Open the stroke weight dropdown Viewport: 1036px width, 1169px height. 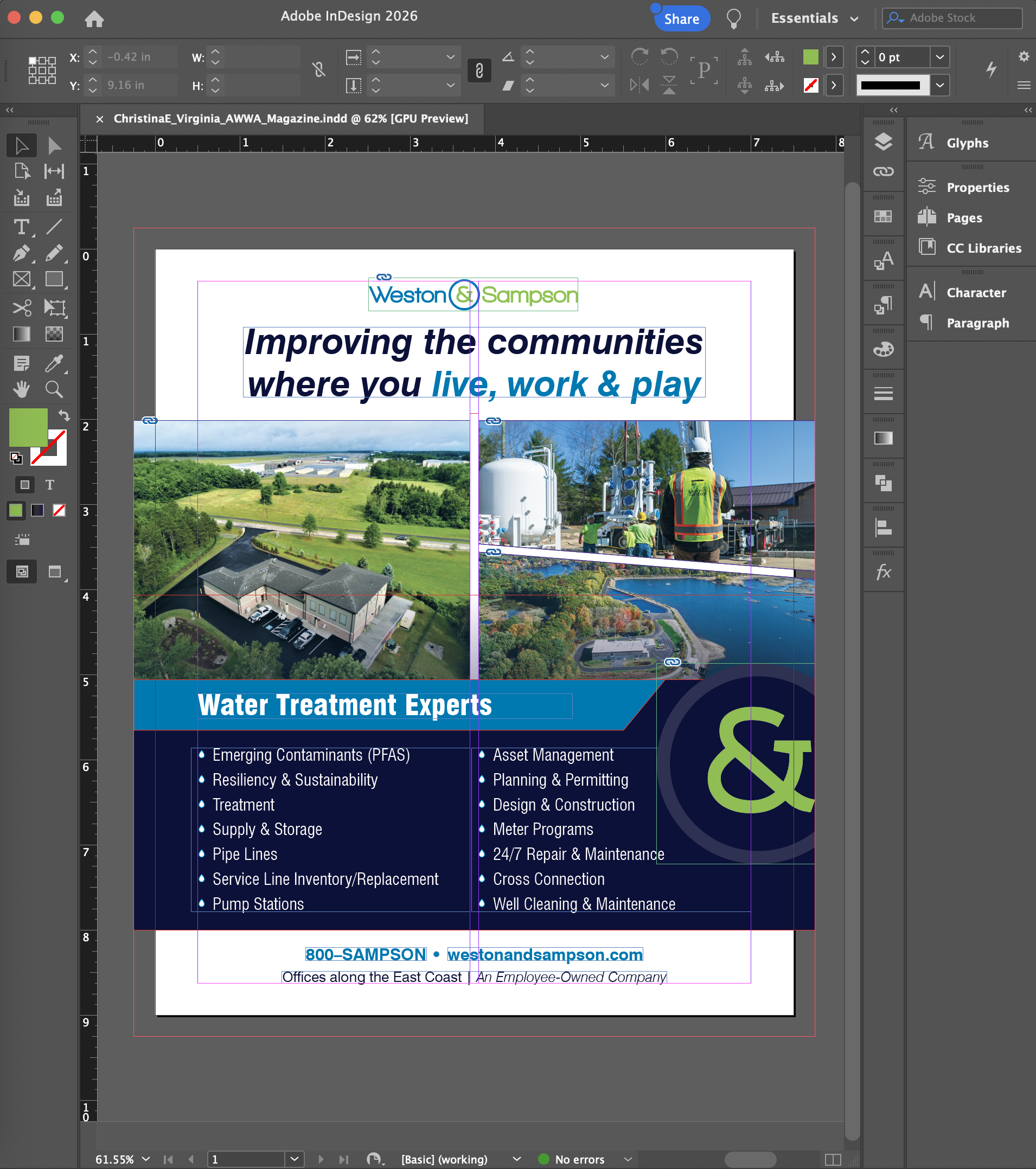pyautogui.click(x=940, y=57)
